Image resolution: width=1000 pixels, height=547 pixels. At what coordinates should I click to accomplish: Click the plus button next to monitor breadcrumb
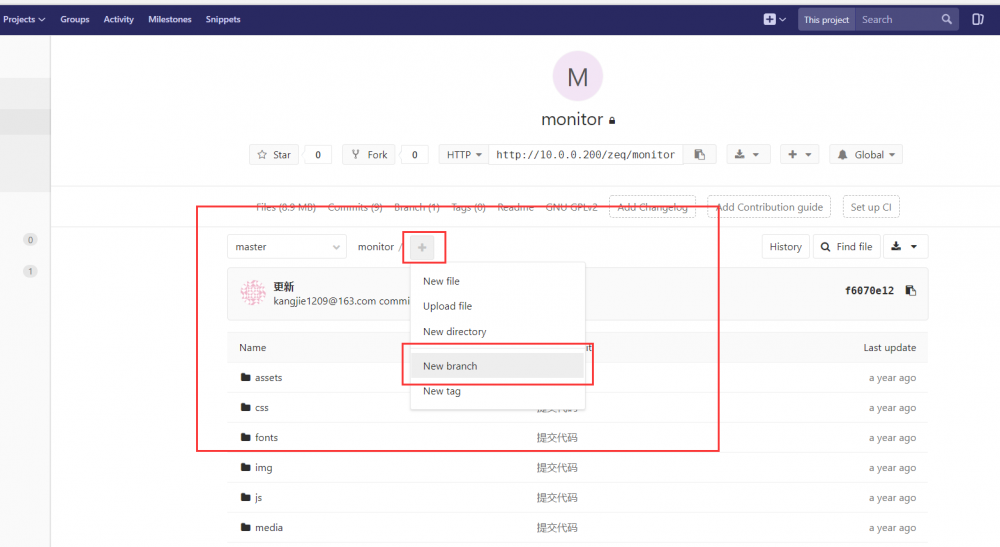(422, 247)
